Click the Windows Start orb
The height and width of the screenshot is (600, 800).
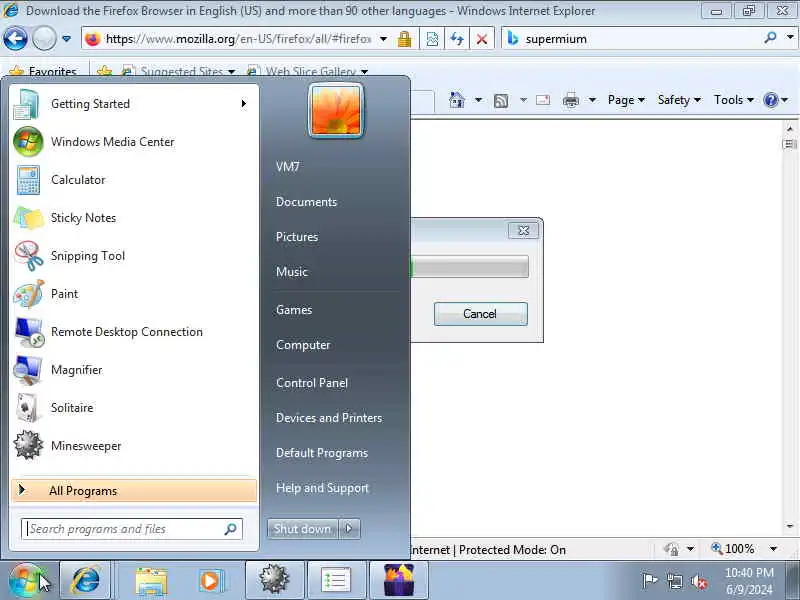pos(27,580)
